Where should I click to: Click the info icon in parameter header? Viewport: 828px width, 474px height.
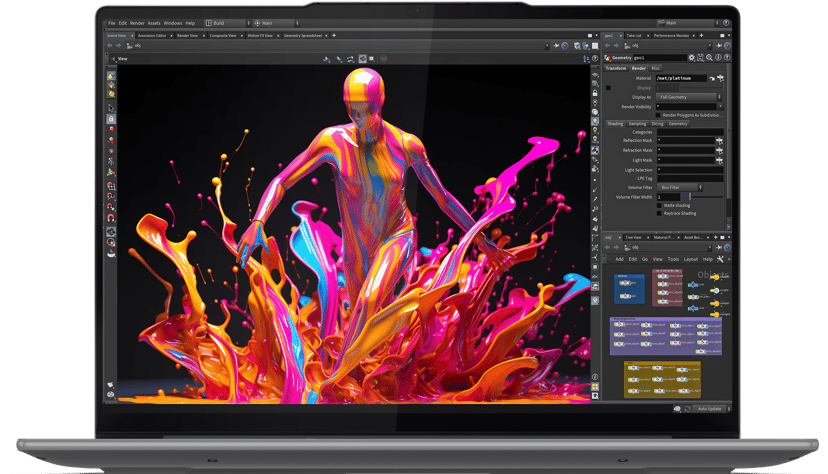pyautogui.click(x=718, y=58)
